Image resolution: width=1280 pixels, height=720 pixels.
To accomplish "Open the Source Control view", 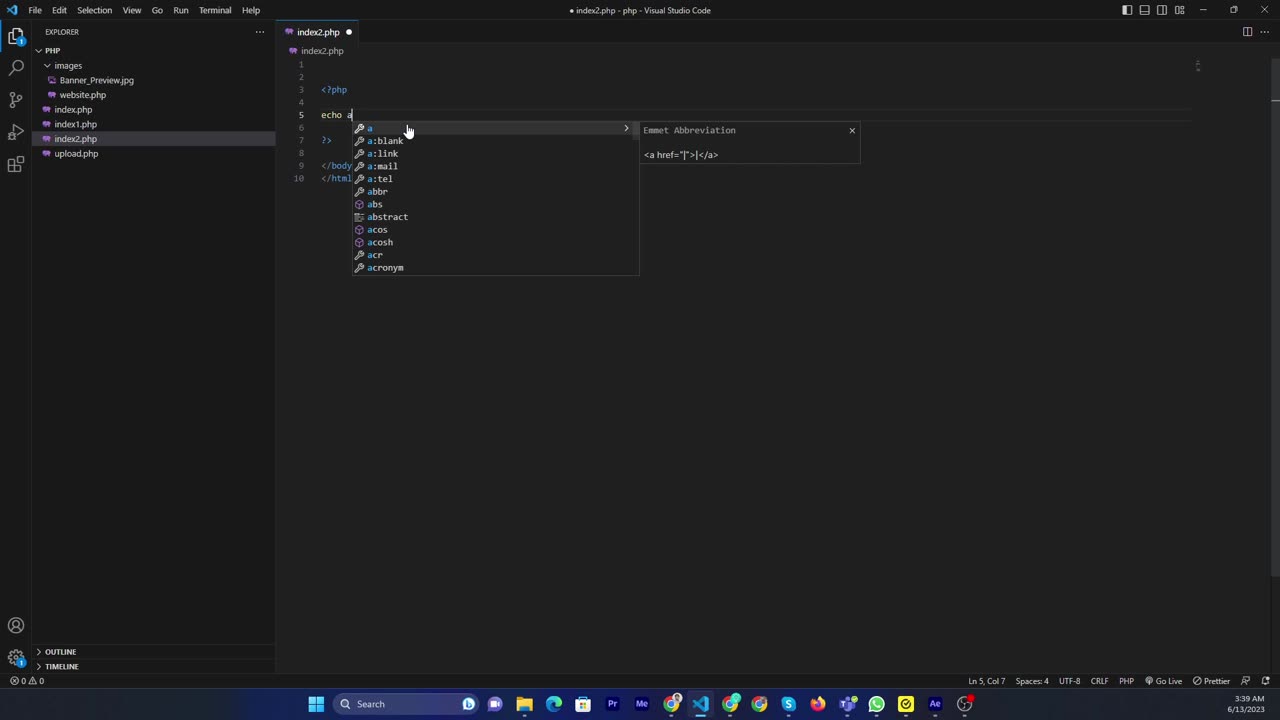I will pos(16,100).
